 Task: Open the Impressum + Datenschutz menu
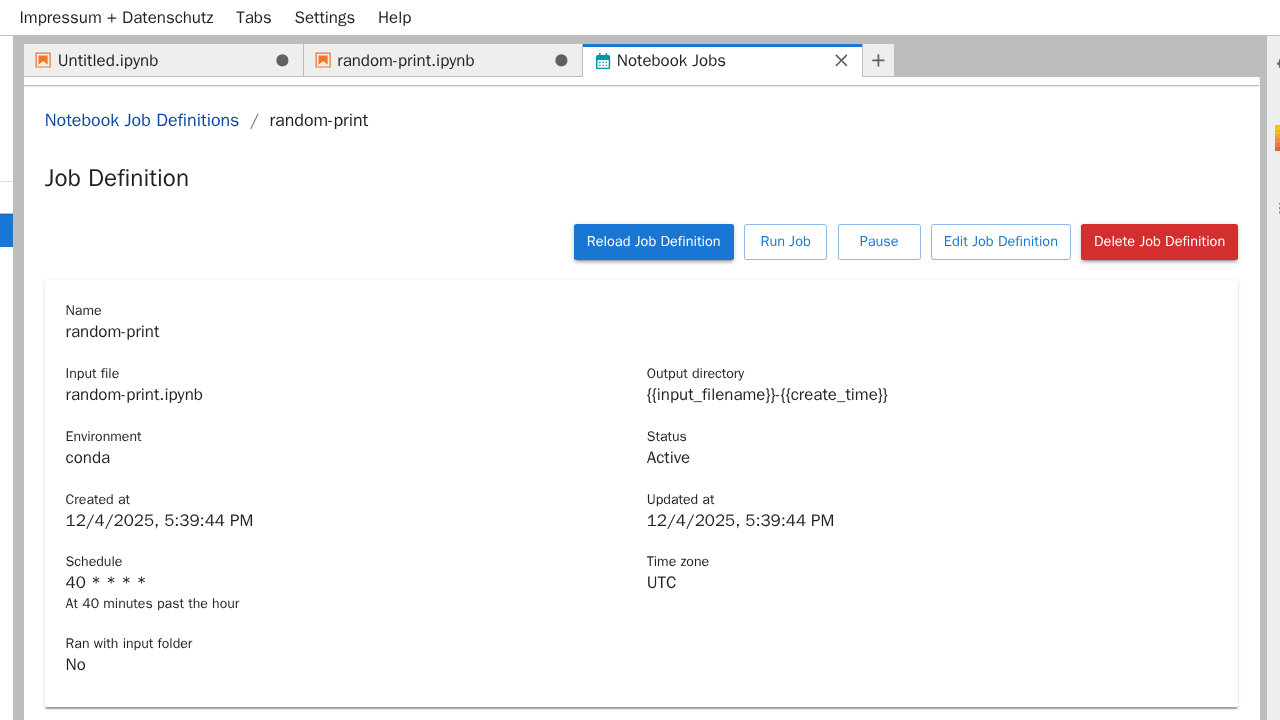pos(116,17)
